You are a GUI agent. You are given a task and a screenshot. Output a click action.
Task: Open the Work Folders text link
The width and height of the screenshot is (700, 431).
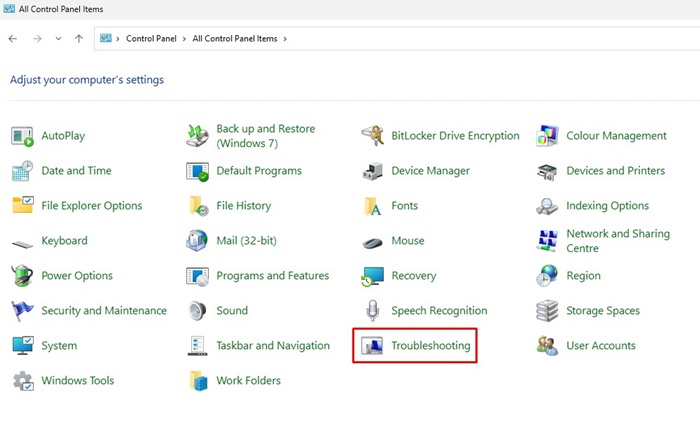point(249,381)
